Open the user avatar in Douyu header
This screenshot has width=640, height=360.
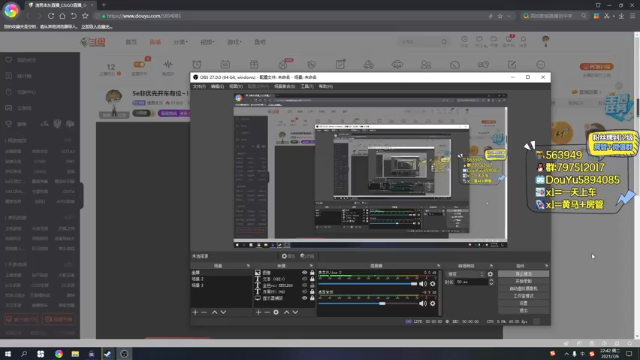click(545, 40)
